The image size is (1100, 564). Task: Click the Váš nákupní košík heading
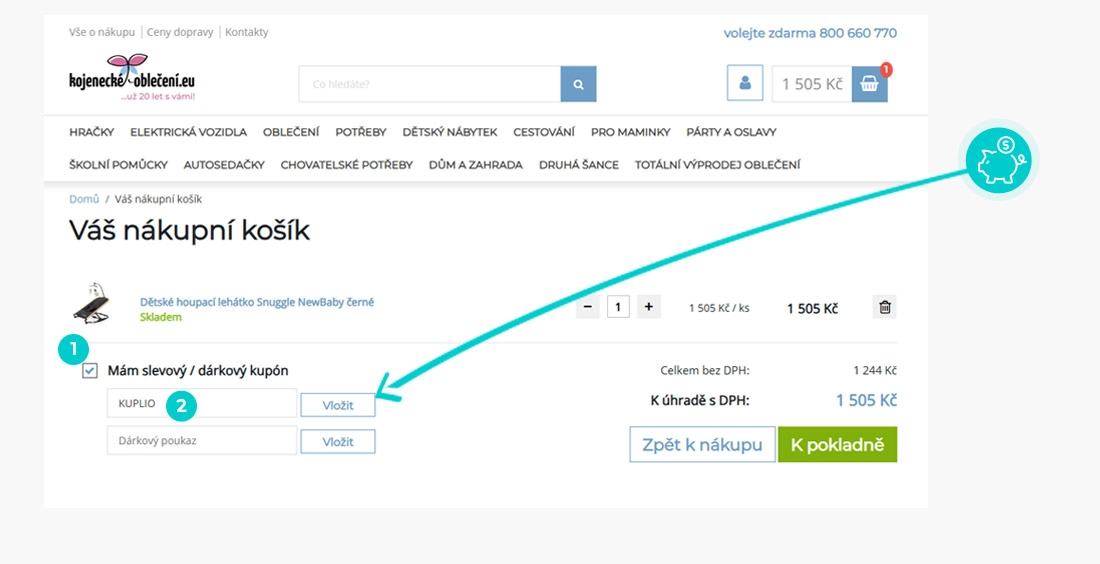coord(189,231)
